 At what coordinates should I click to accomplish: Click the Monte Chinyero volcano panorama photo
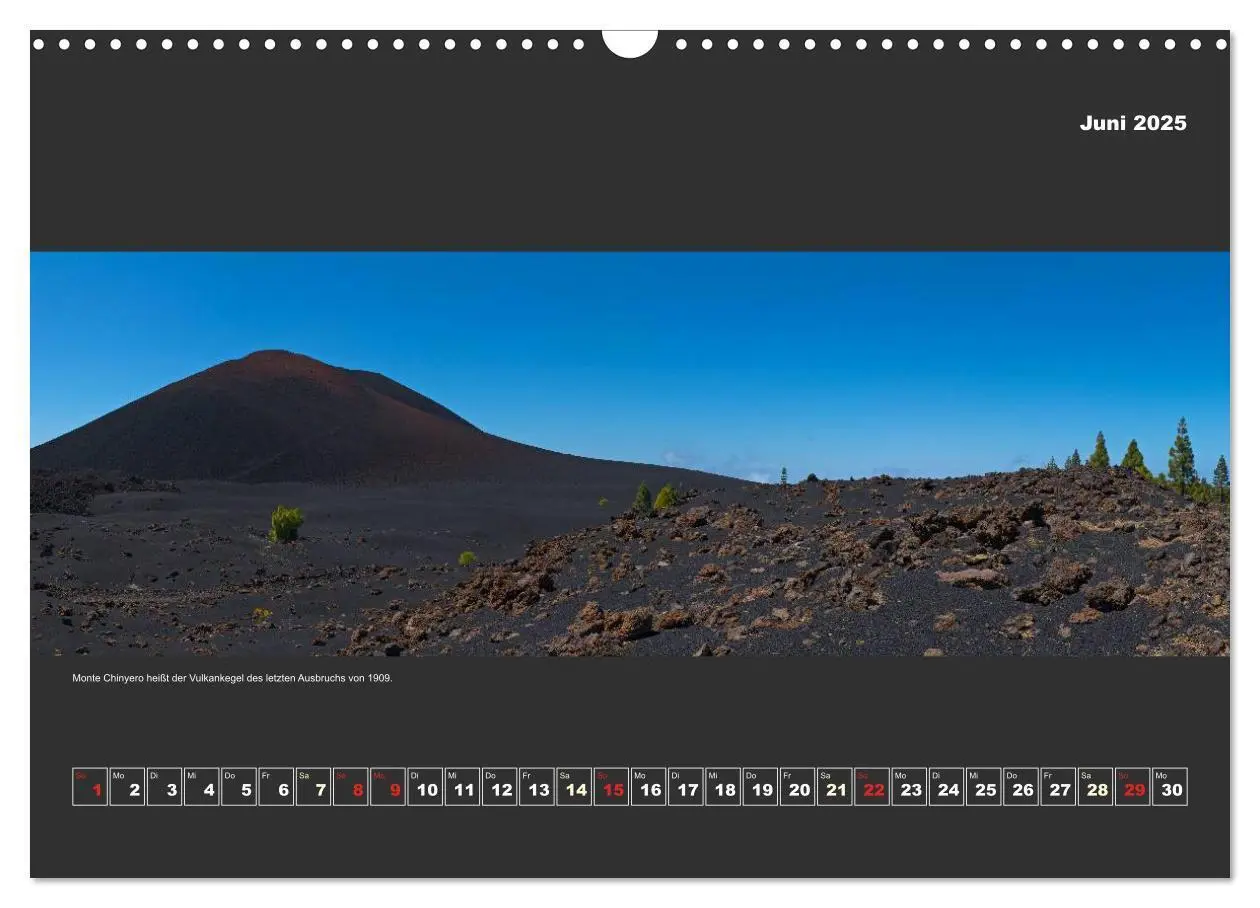click(630, 454)
